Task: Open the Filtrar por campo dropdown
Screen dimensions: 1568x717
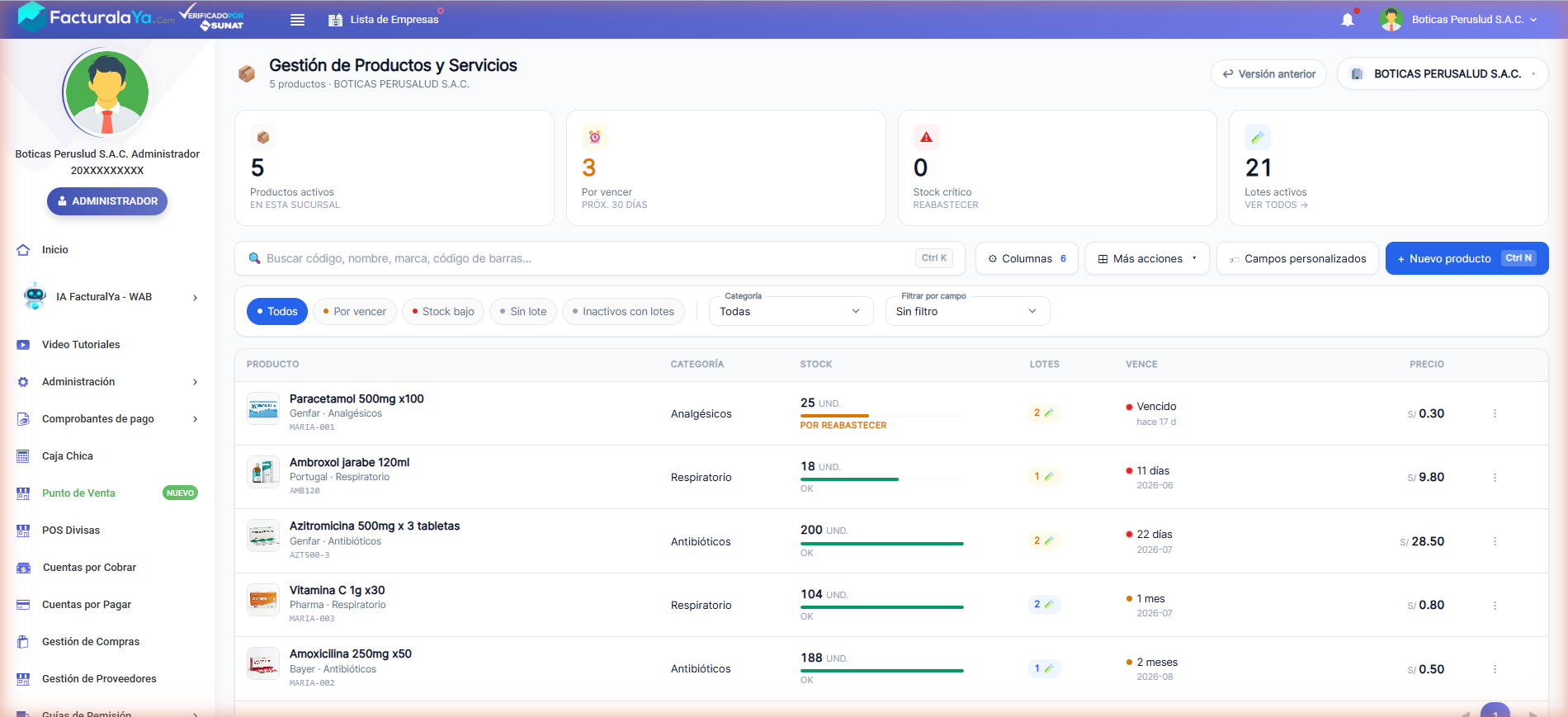Action: tap(967, 311)
